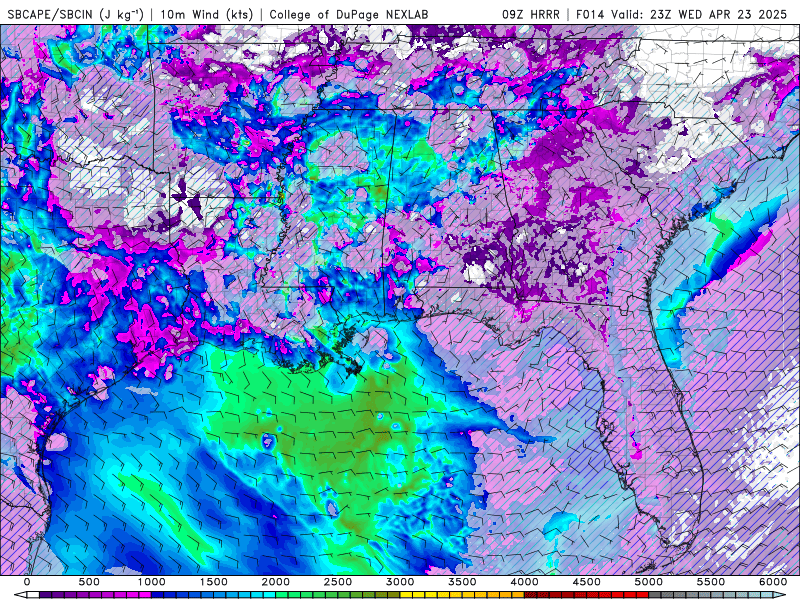The height and width of the screenshot is (600, 800).
Task: Click the left arrow end of color bar
Action: [x=20, y=595]
